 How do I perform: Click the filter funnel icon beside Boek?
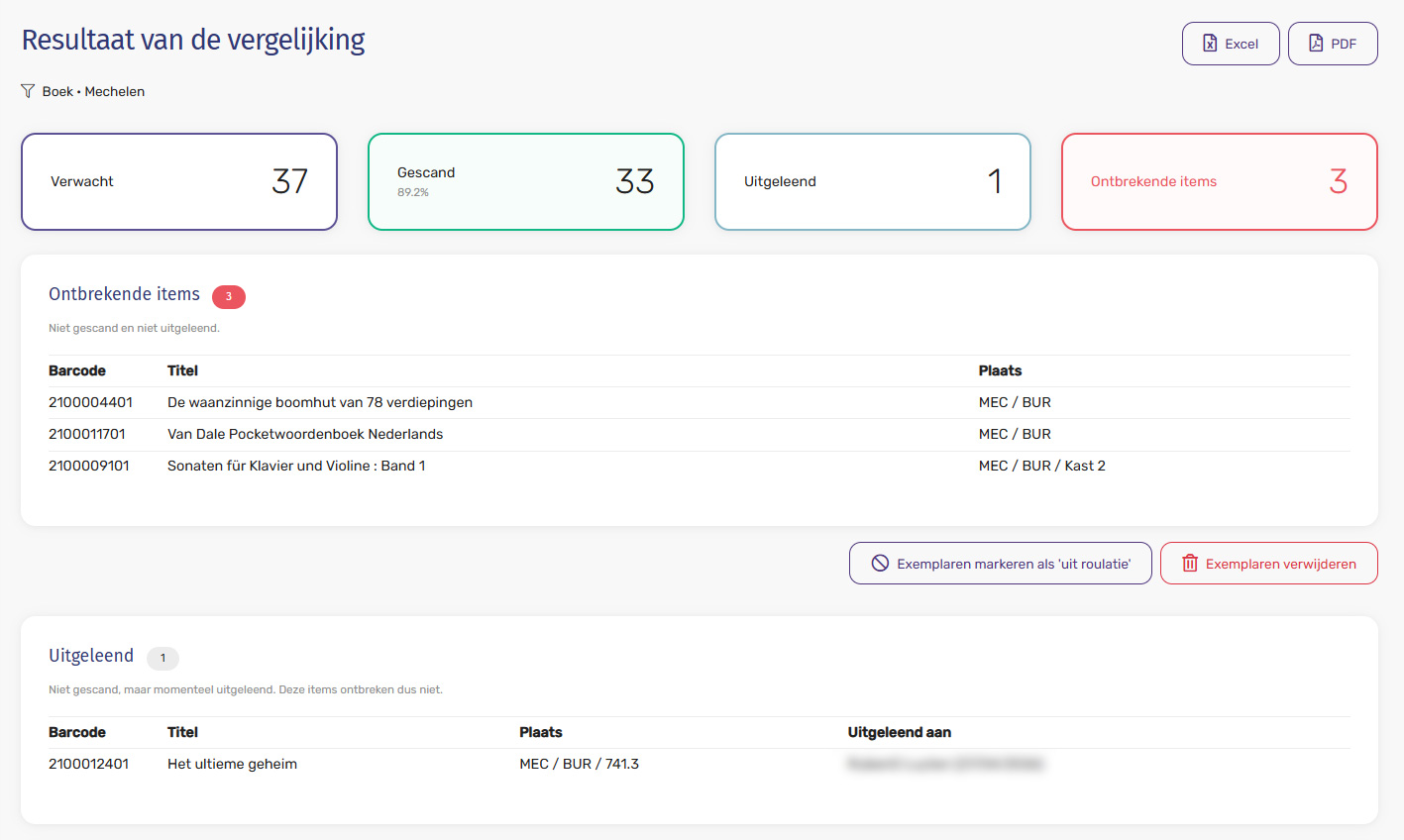[x=28, y=91]
